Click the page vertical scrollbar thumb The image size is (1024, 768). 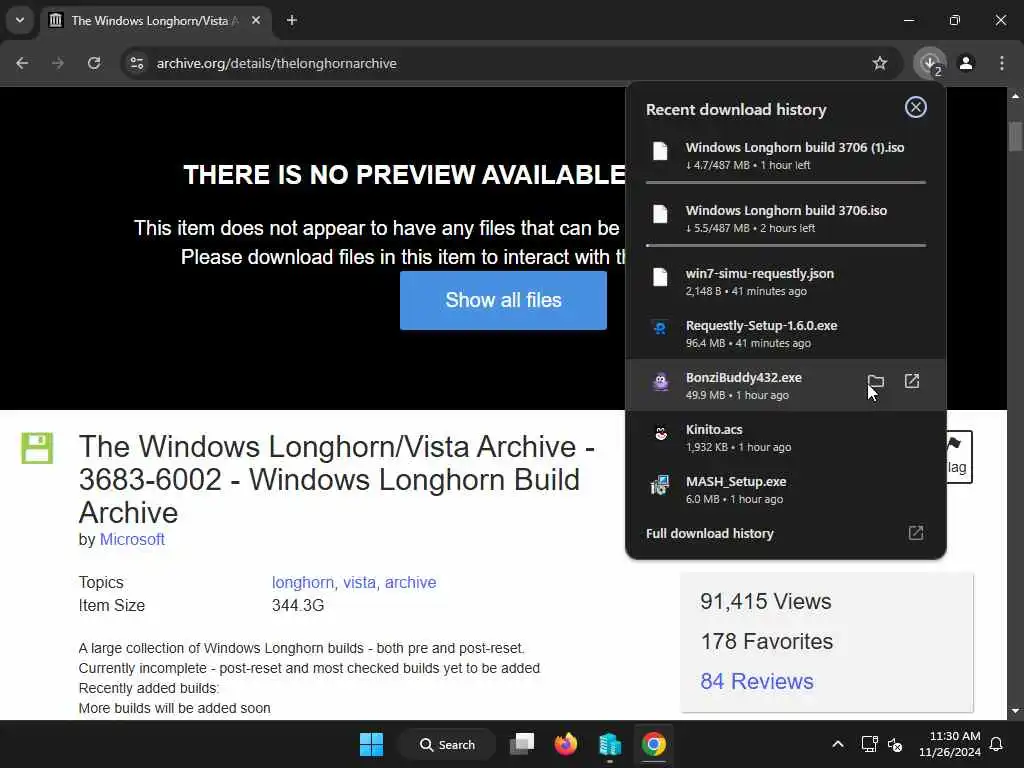[1015, 136]
